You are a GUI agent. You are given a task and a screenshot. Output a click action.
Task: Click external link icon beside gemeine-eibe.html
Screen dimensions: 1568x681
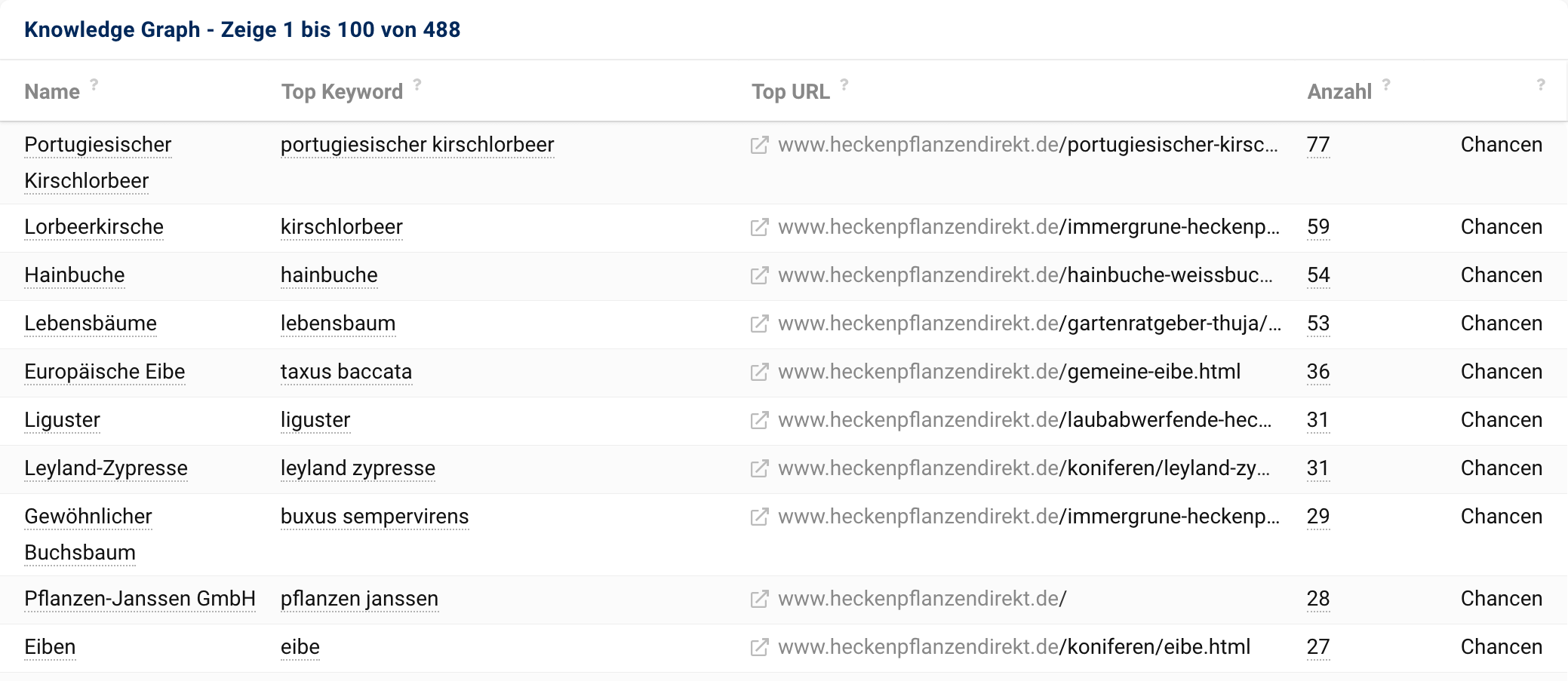759,372
